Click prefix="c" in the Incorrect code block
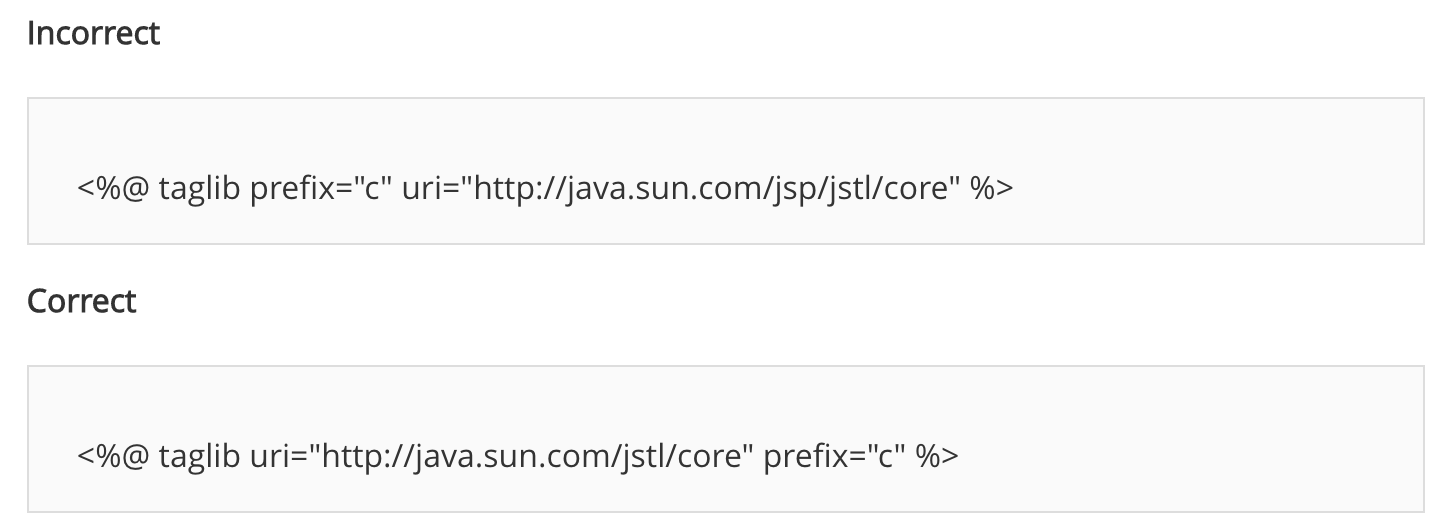 [x=320, y=188]
